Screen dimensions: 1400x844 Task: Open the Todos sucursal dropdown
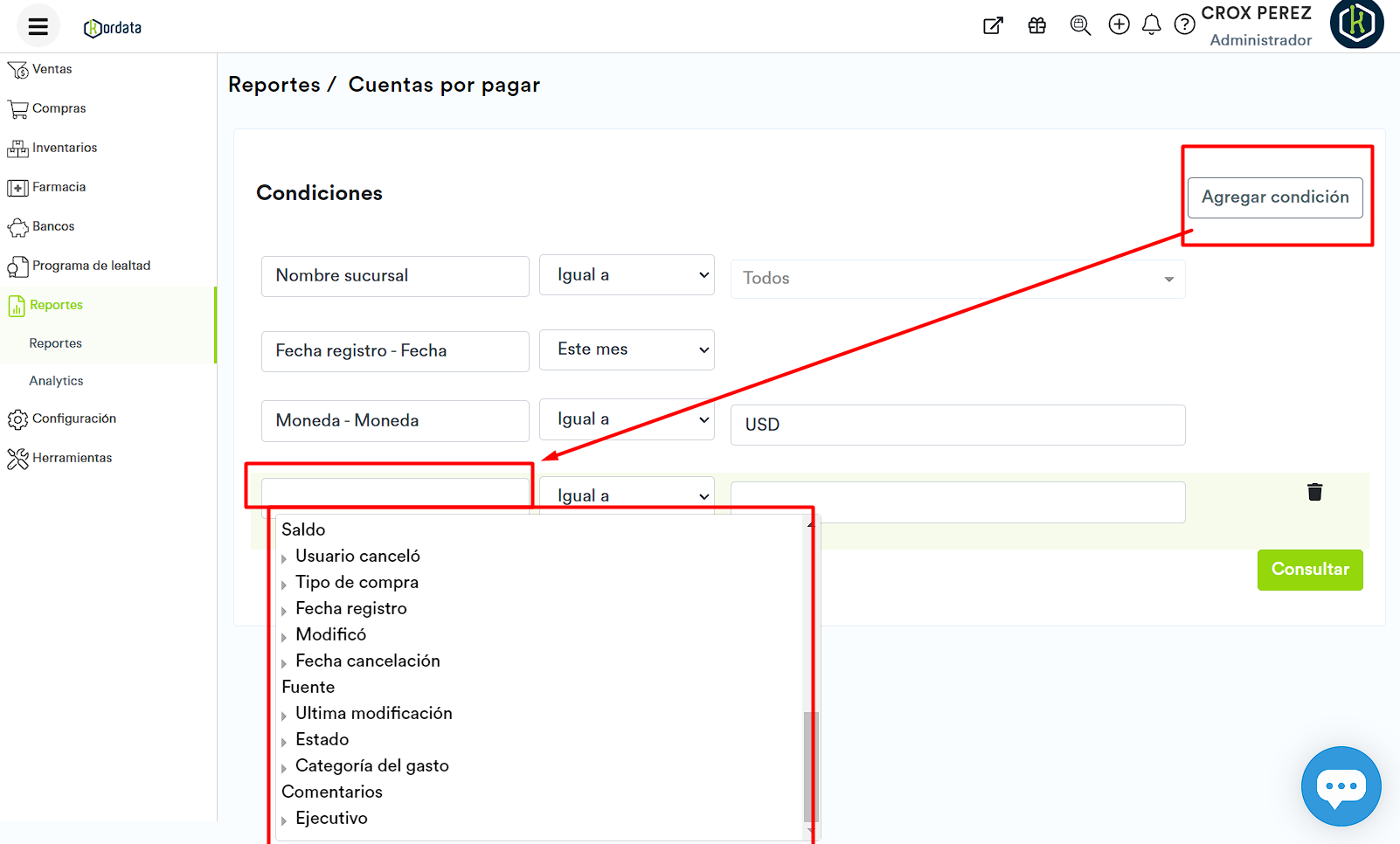point(957,279)
